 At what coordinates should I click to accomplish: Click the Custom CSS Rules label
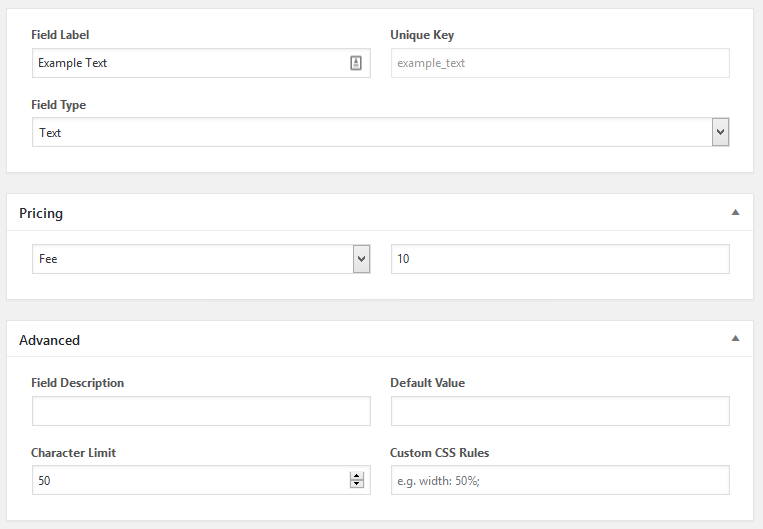tap(439, 453)
